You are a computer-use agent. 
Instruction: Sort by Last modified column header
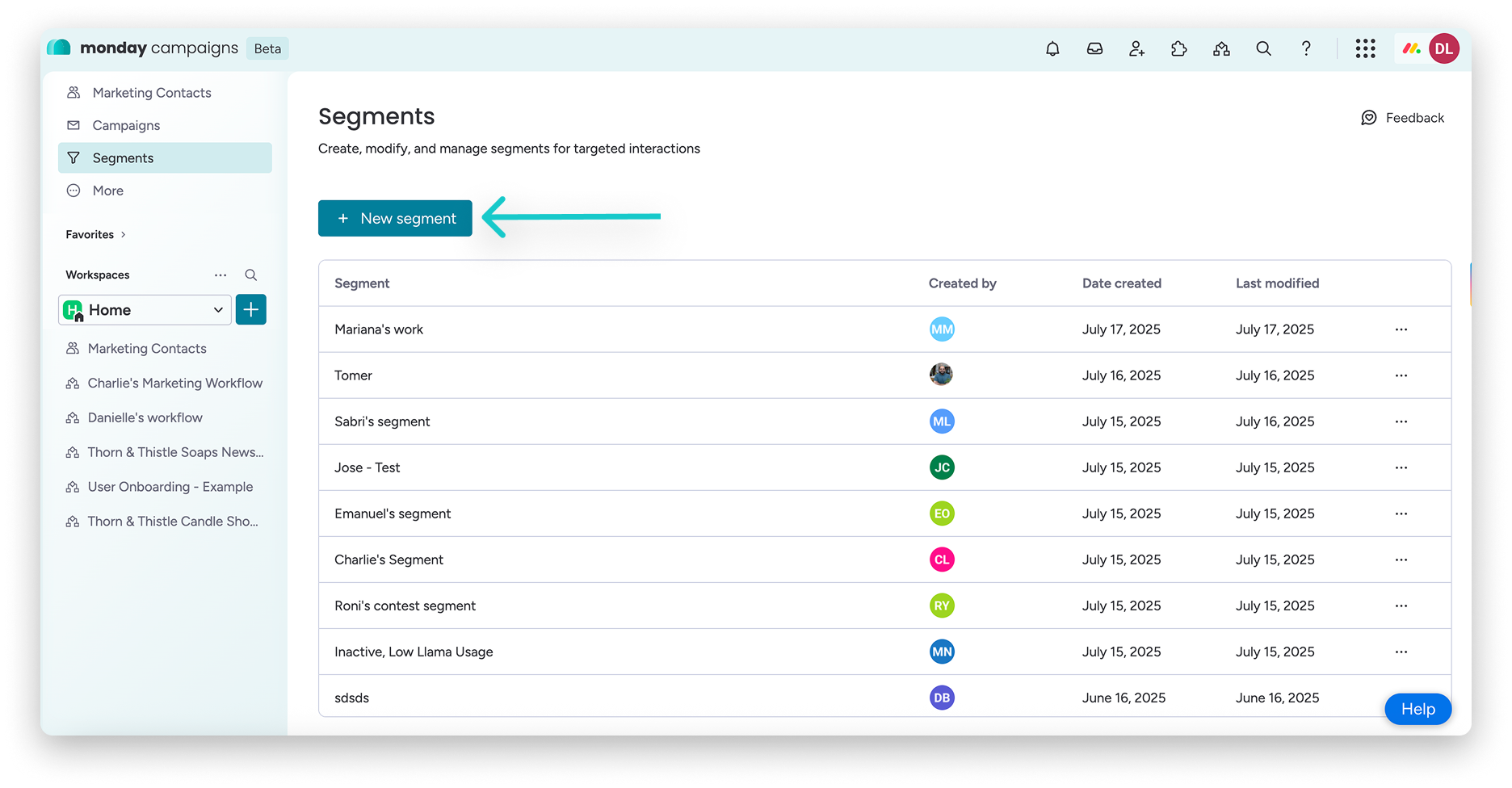(x=1277, y=283)
